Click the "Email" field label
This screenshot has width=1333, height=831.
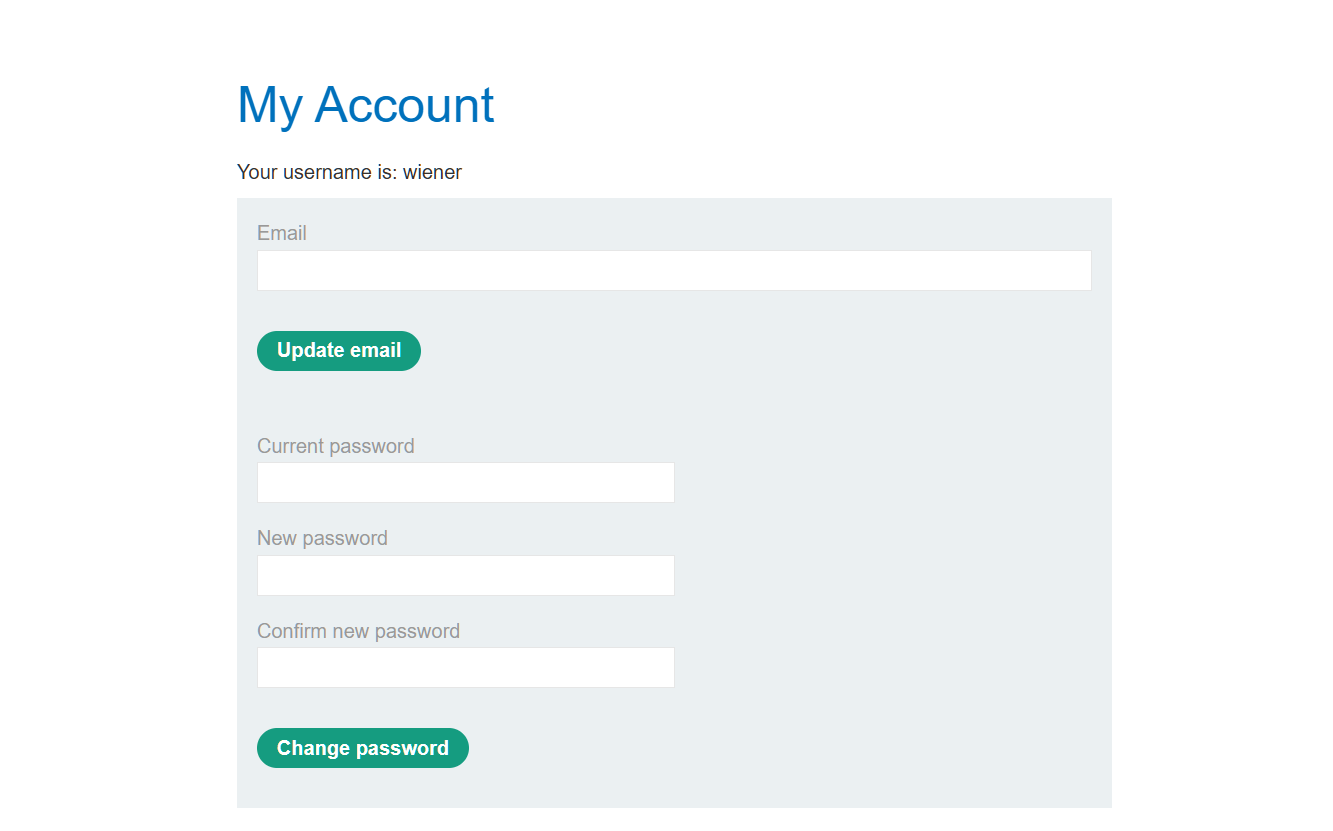282,233
